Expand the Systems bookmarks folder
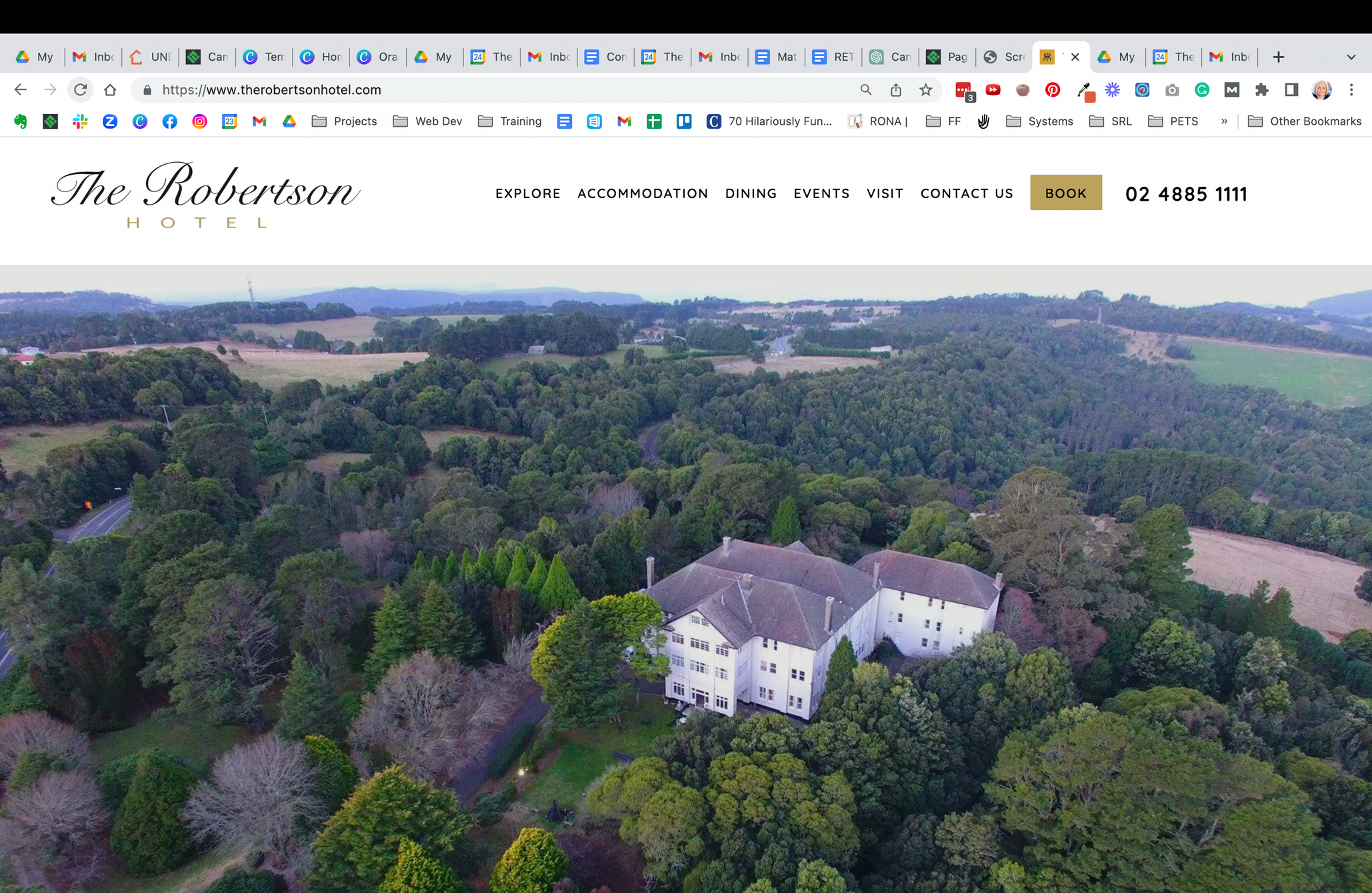 (1039, 121)
